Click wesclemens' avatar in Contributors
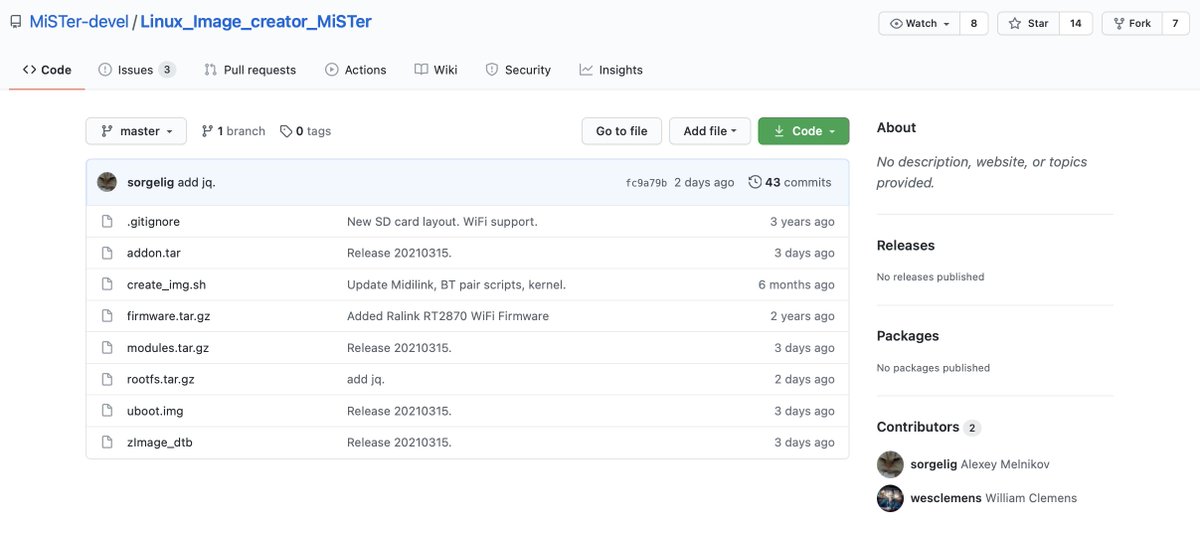The width and height of the screenshot is (1200, 535). point(890,498)
